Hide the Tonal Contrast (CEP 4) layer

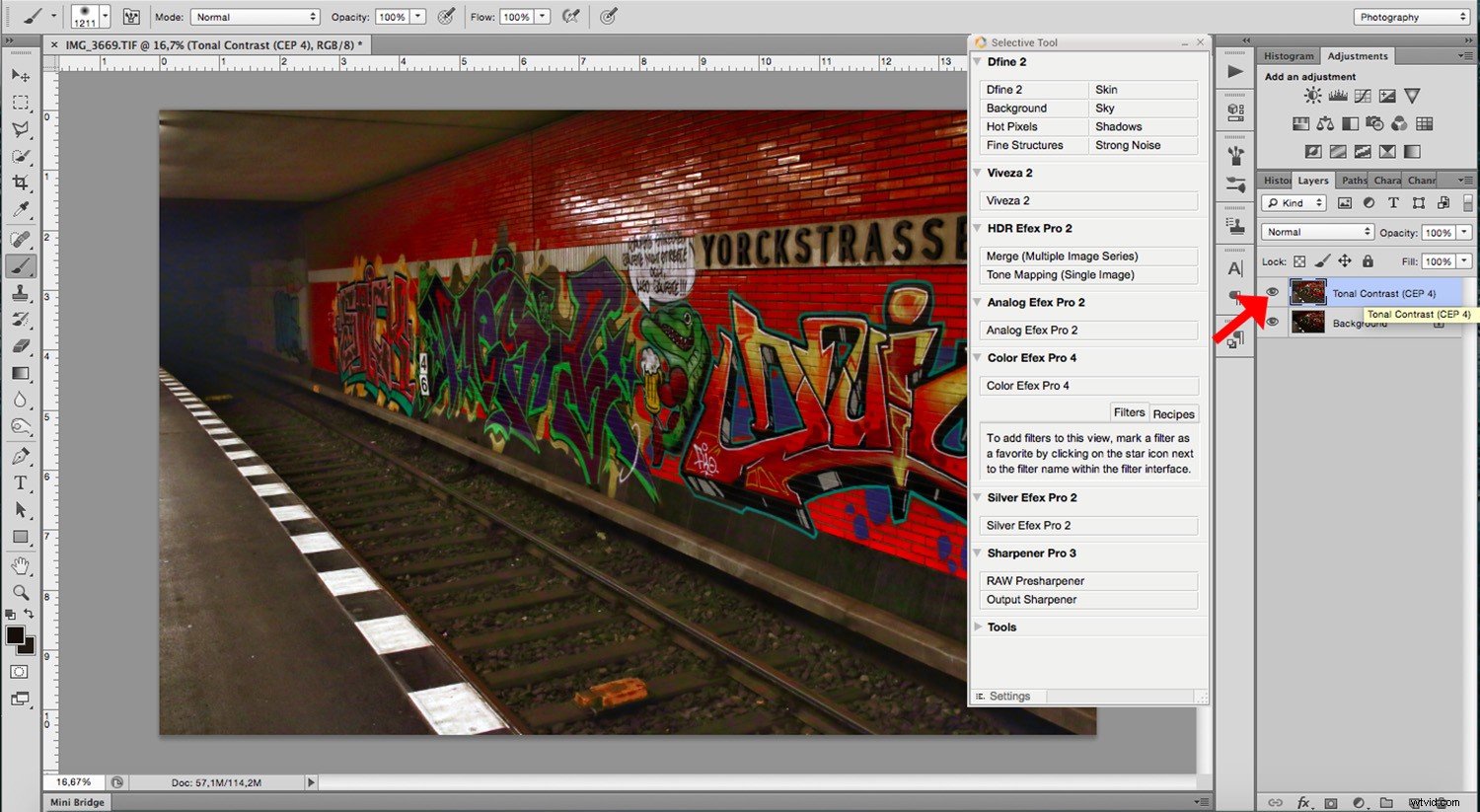point(1272,292)
